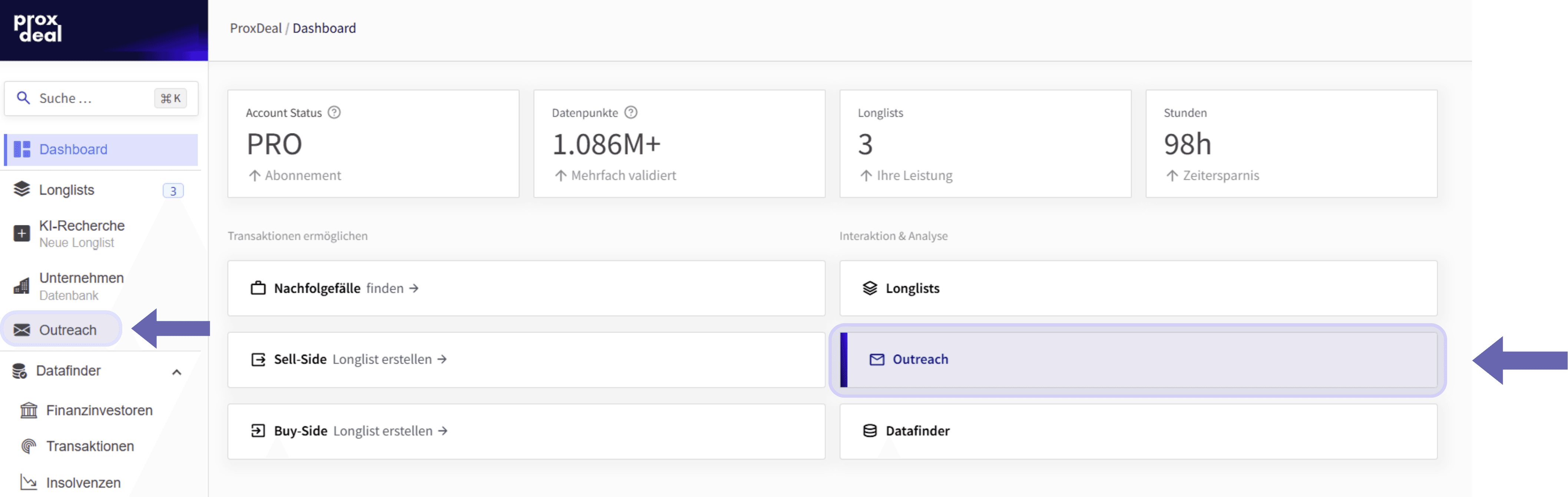Viewport: 1568px width, 497px height.
Task: Click the Nachfolgefälle briefcase icon
Action: (x=258, y=288)
